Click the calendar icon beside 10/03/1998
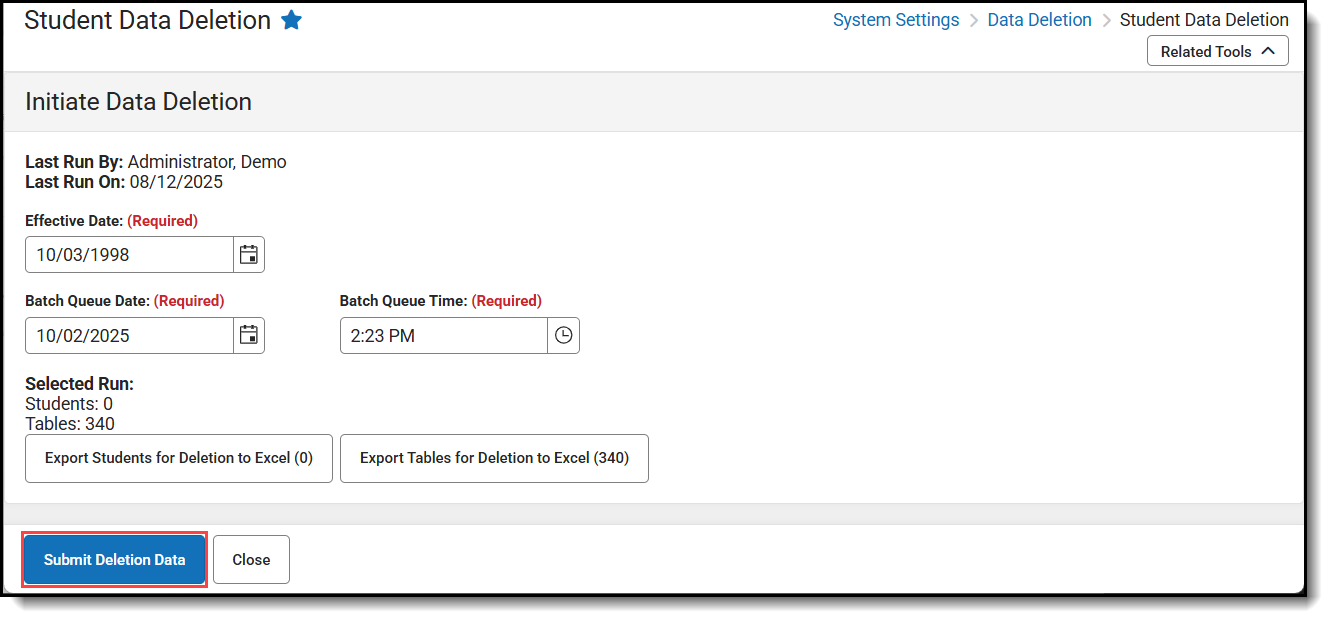The image size is (1332, 622). [x=248, y=254]
